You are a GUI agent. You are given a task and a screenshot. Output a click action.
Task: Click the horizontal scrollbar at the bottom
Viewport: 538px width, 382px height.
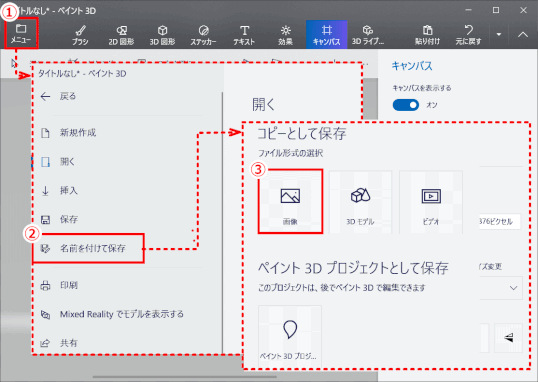point(185,377)
